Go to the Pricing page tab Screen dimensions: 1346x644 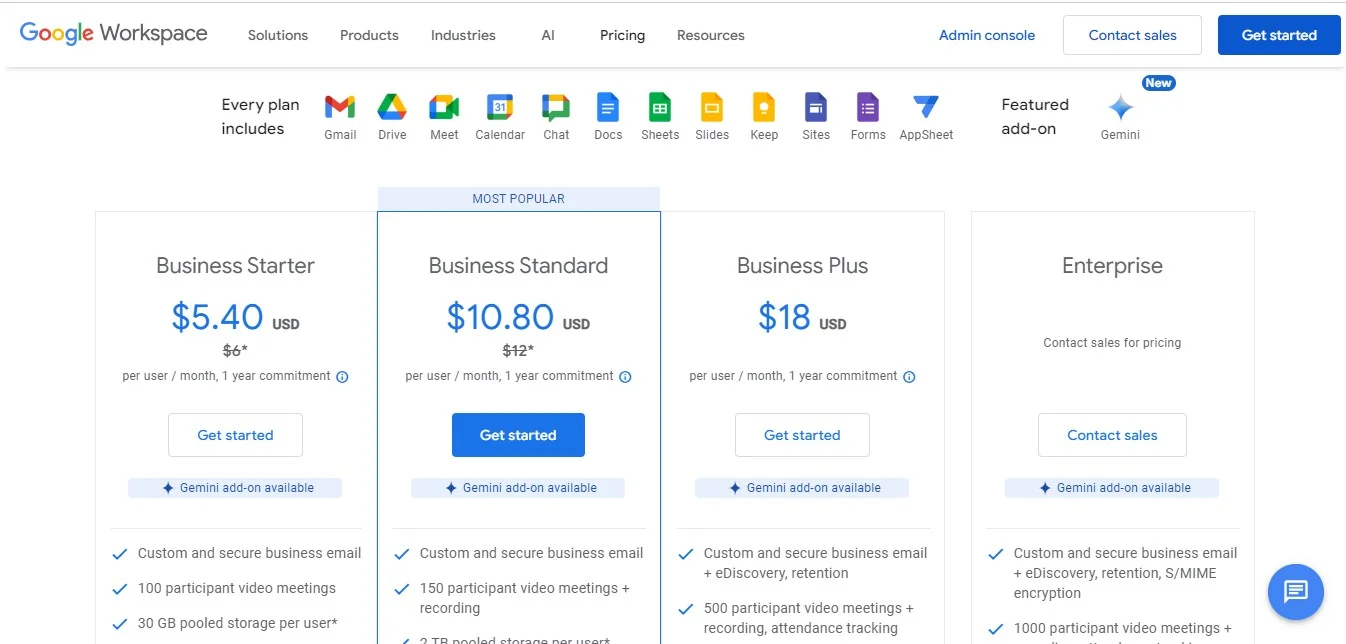click(622, 35)
